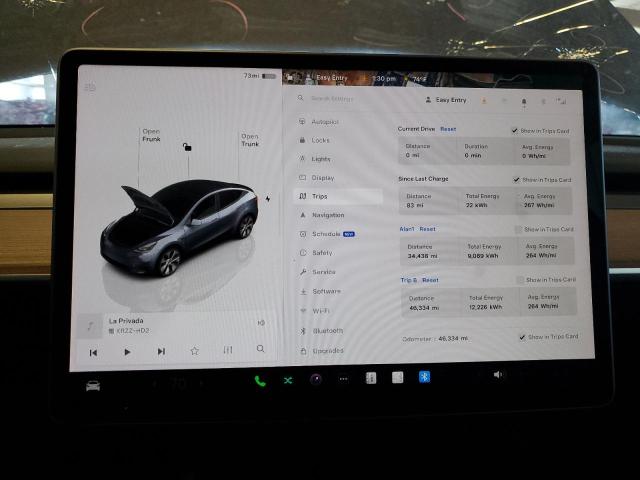The width and height of the screenshot is (640, 480).
Task: Rename the Alan1 trip label
Action: point(407,229)
